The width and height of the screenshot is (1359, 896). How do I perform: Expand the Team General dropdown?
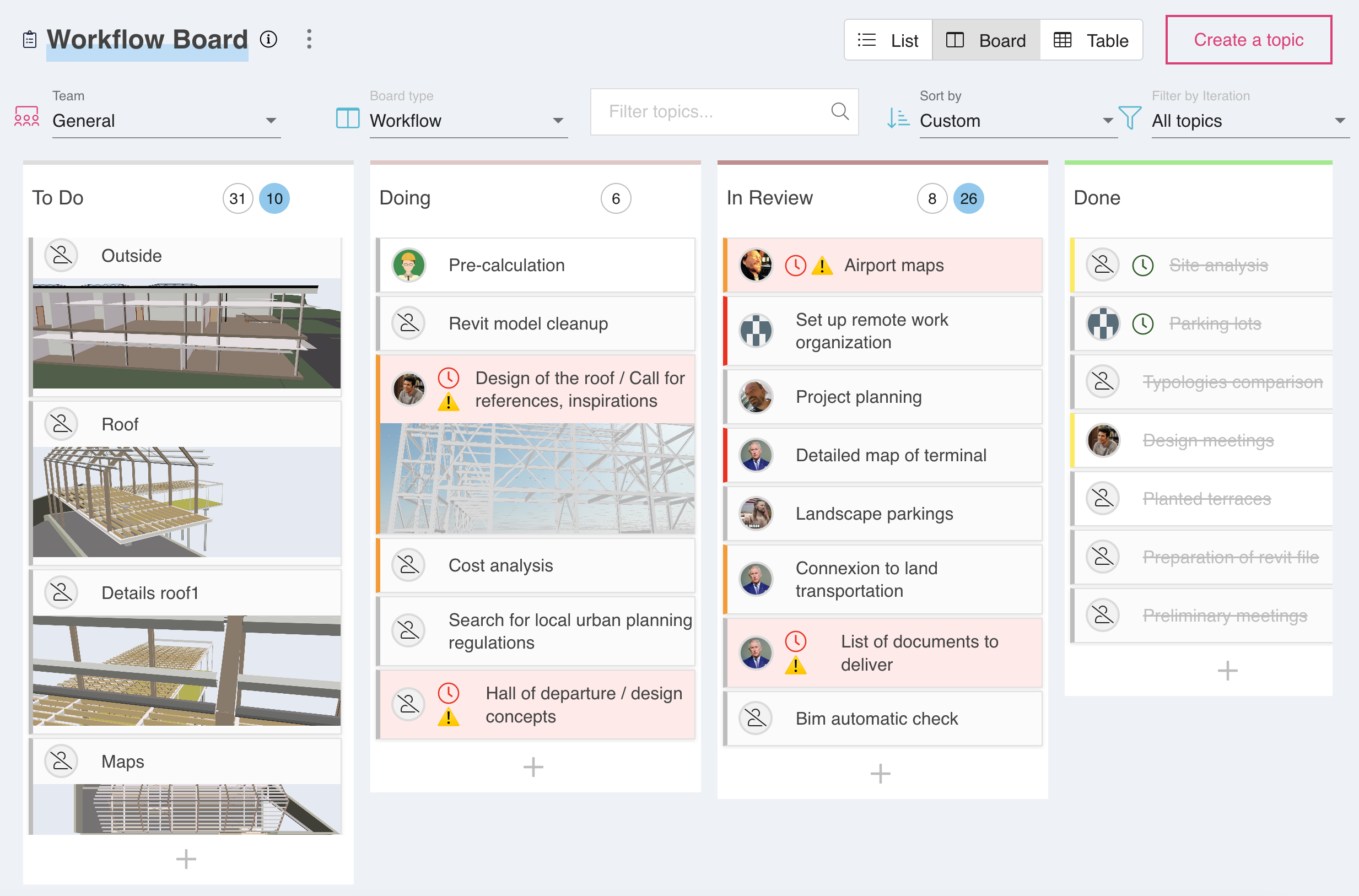[x=166, y=121]
